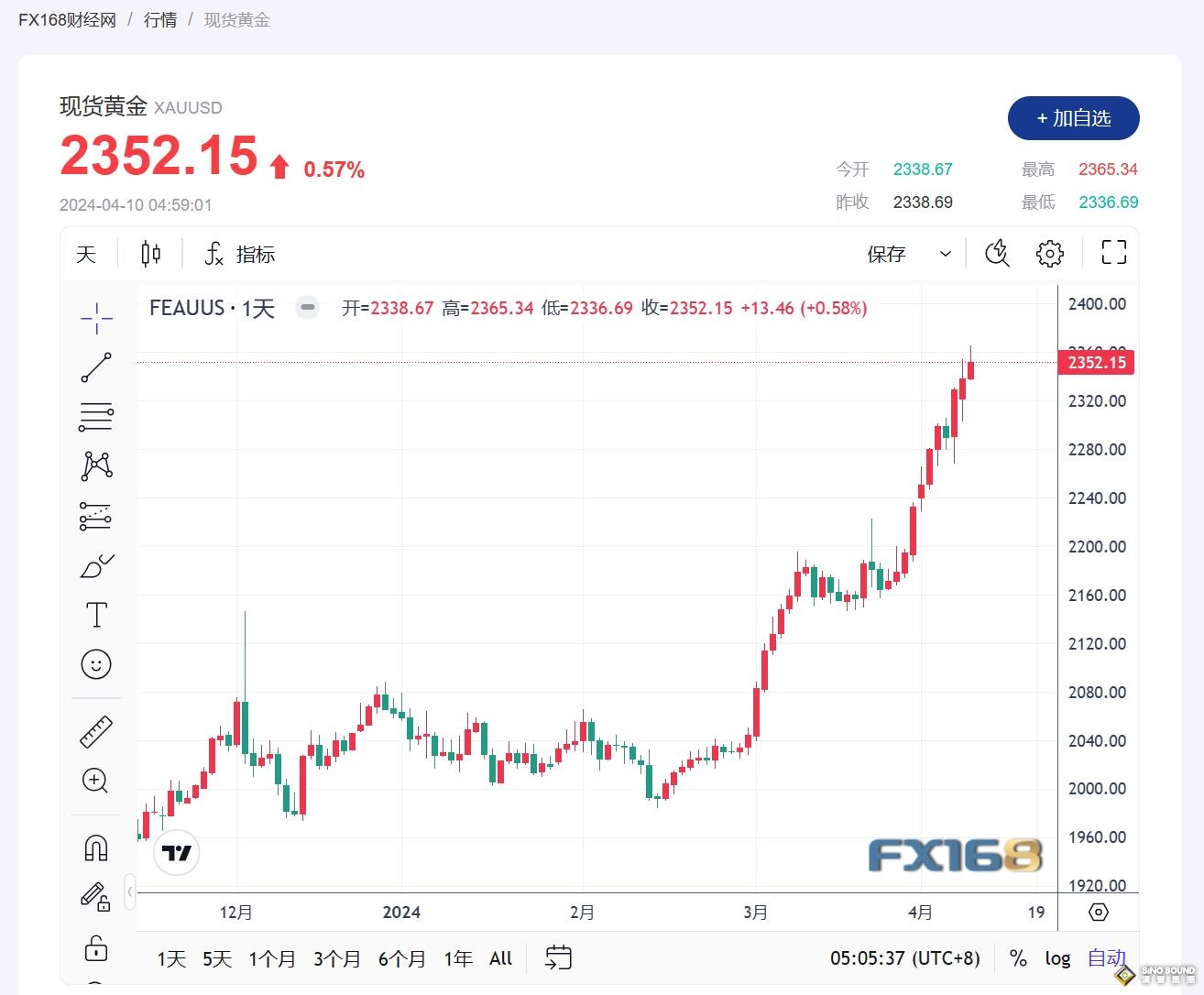Screen dimensions: 1204x995
Task: Click the zoom in tool
Action: pos(96,781)
